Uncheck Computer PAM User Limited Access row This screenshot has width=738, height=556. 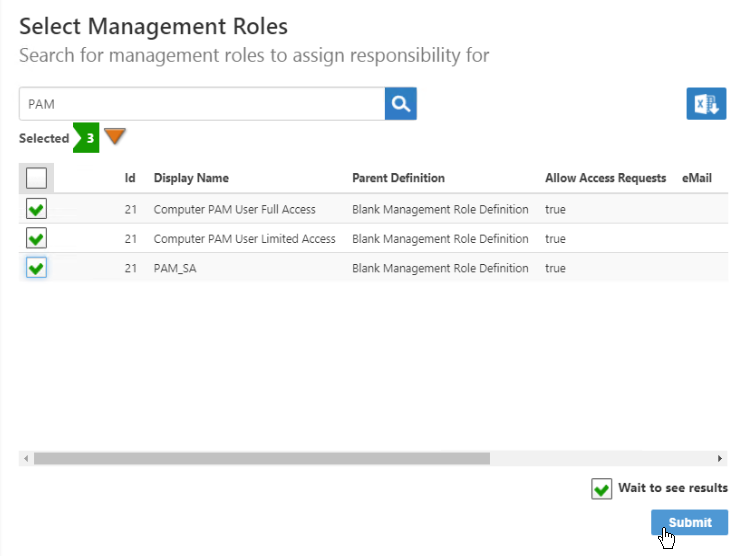(36, 239)
